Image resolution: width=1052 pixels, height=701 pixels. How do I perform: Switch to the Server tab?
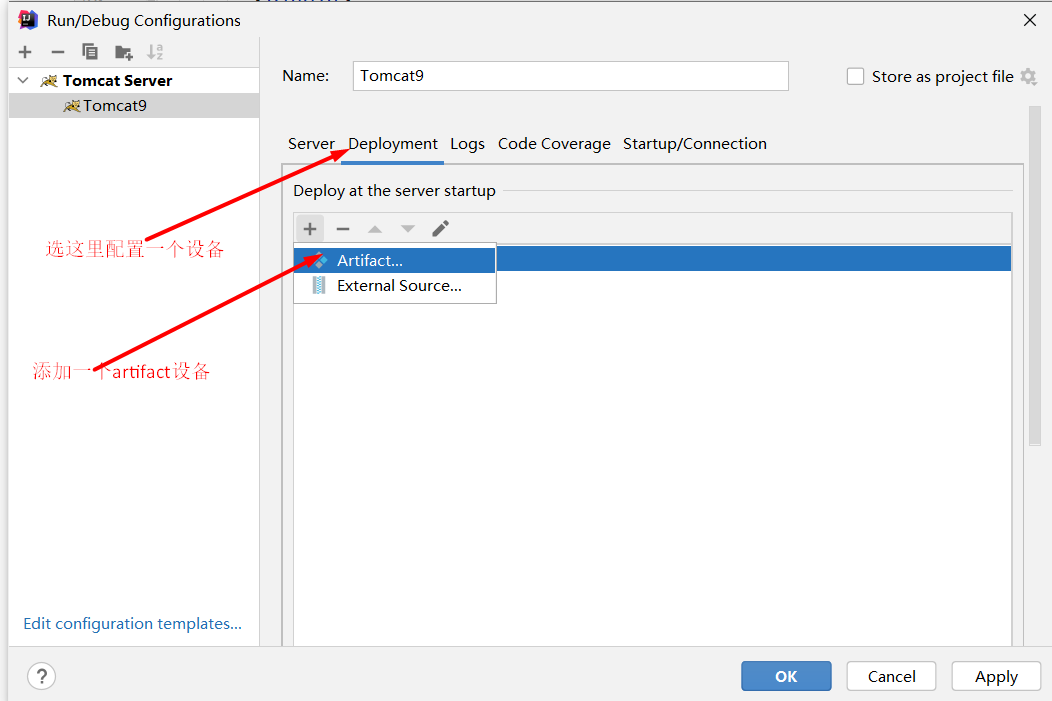311,144
